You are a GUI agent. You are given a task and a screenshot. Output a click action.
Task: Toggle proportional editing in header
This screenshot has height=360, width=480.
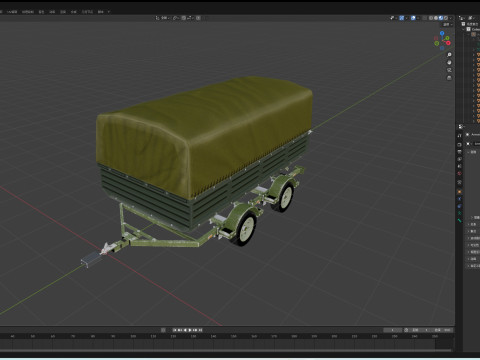click(x=198, y=18)
